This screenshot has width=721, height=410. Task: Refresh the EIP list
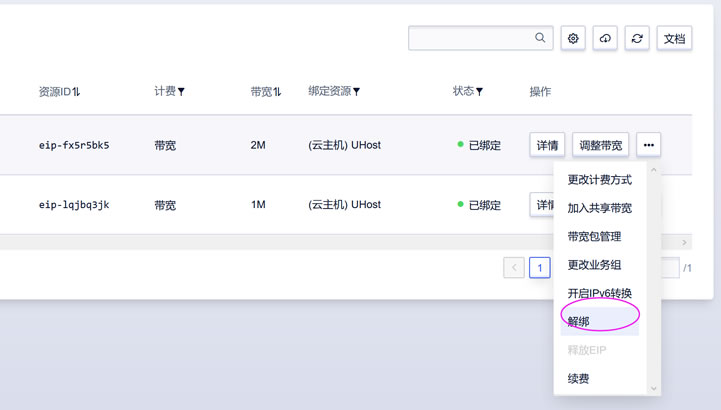[x=637, y=38]
